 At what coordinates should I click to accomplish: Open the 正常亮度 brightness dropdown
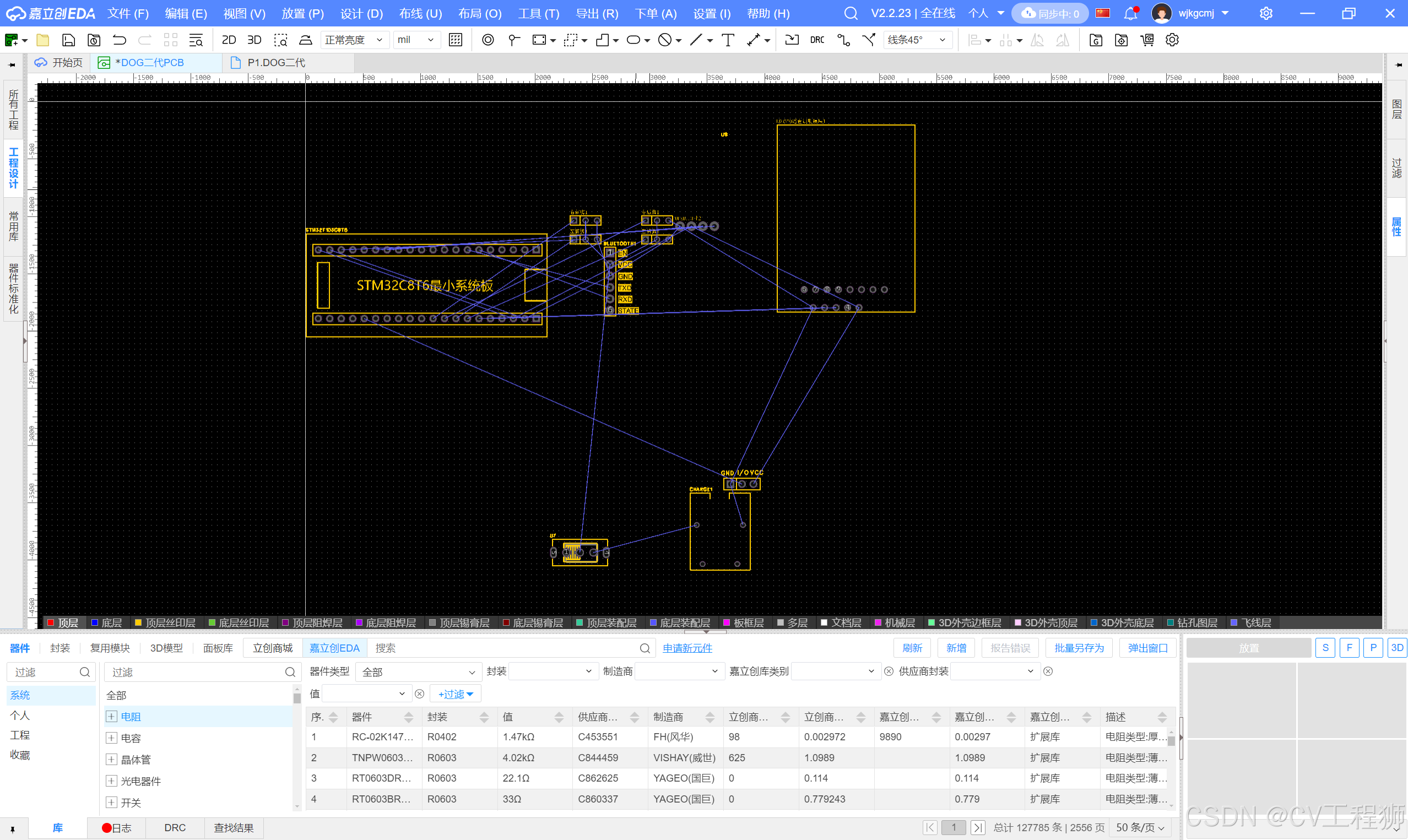pyautogui.click(x=354, y=40)
